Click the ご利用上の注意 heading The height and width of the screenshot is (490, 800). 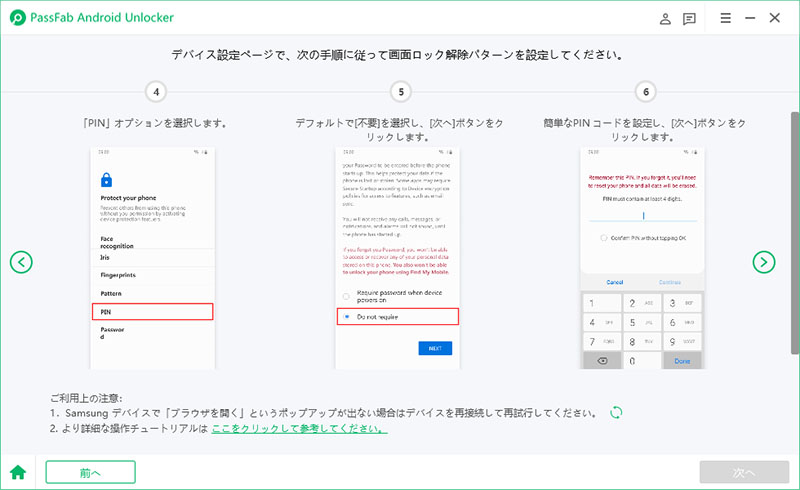[86, 398]
